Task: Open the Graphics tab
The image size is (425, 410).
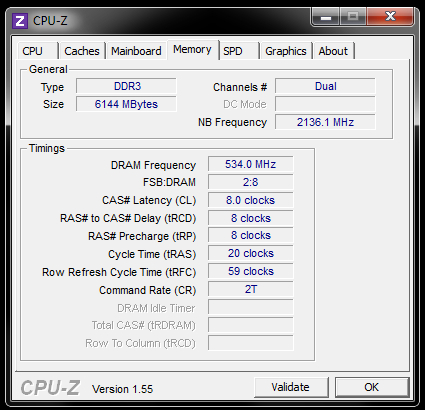Action: tap(286, 51)
